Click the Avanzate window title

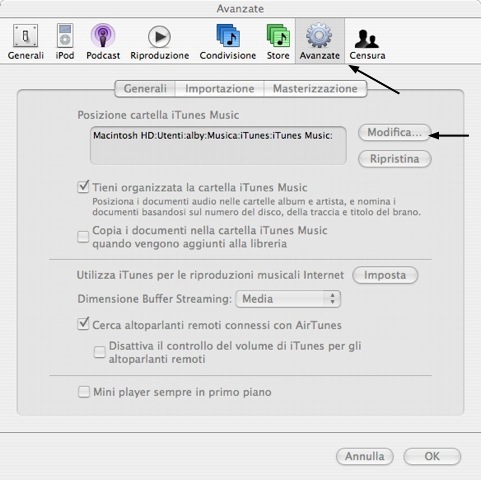tap(240, 8)
